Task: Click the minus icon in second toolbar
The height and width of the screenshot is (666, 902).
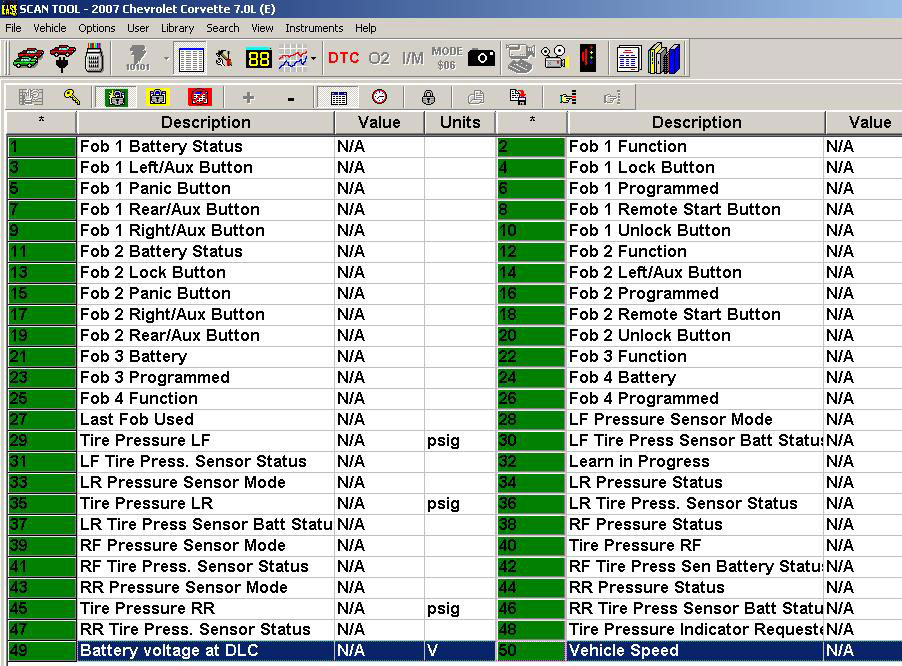Action: point(291,97)
